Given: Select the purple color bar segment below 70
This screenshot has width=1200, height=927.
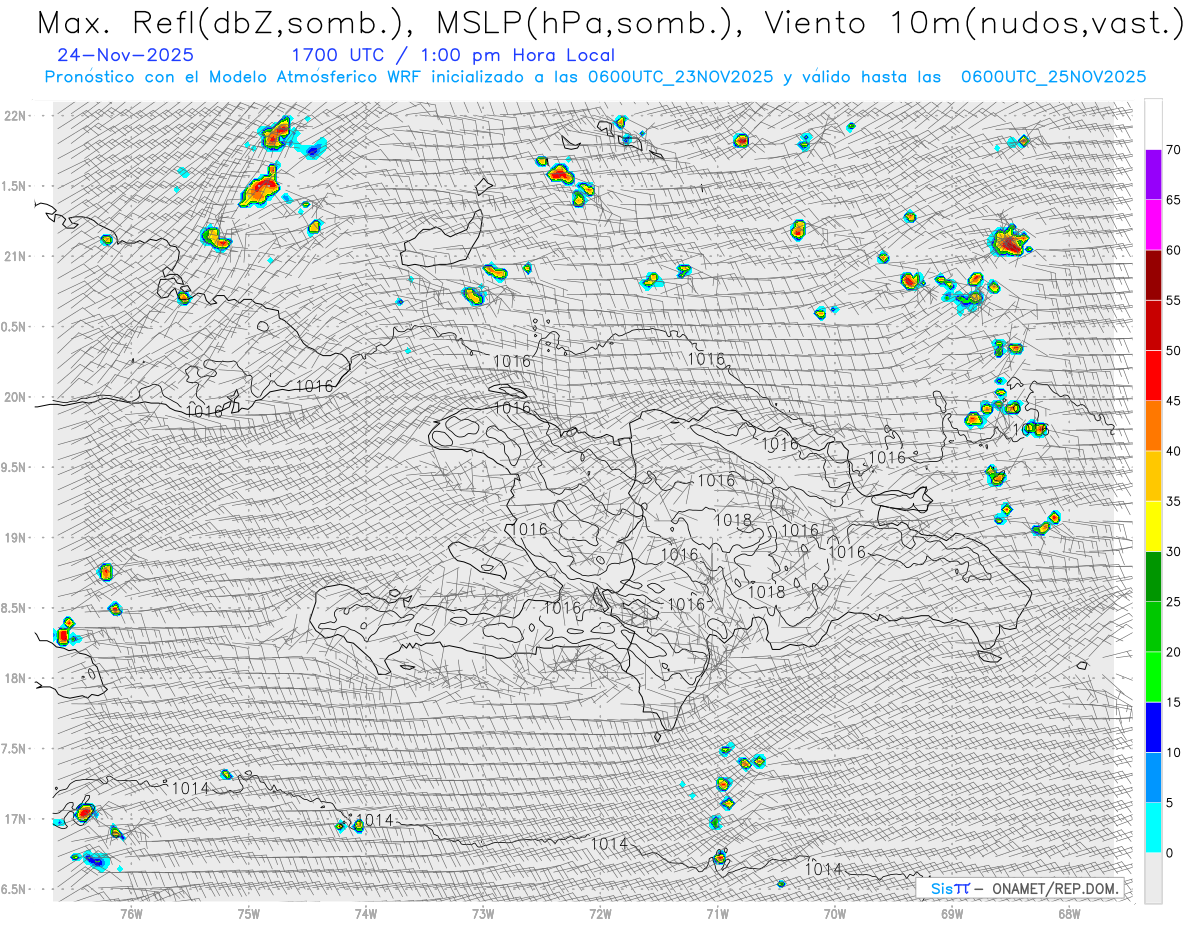Looking at the screenshot, I should tap(1153, 175).
